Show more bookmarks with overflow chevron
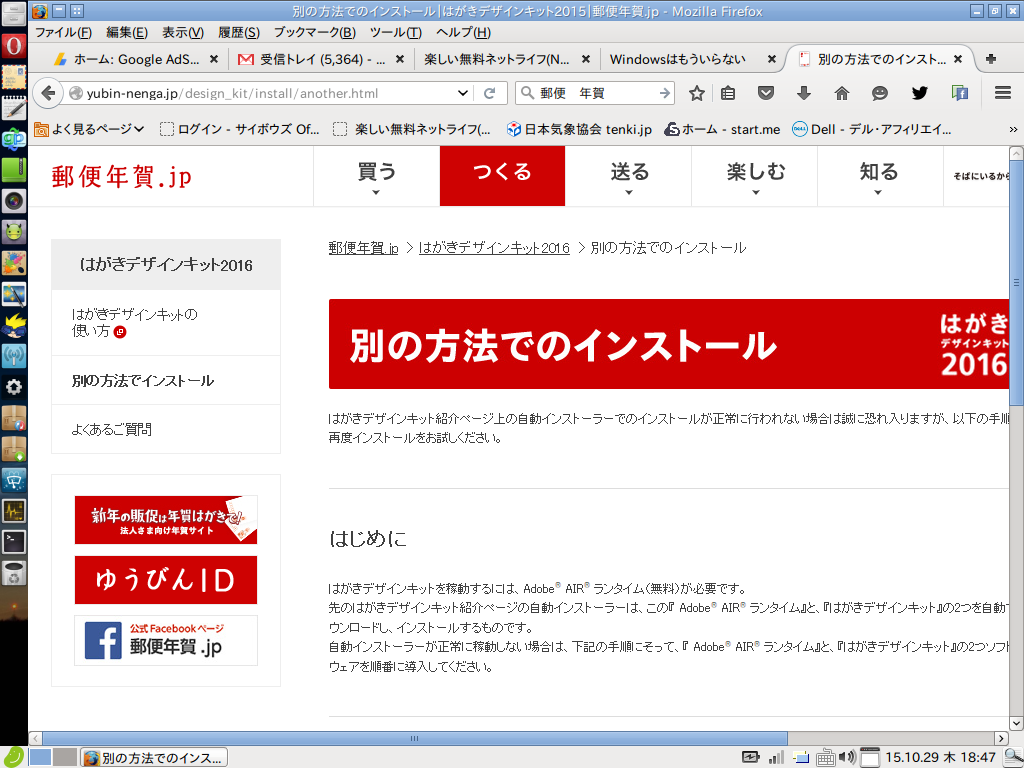 [1013, 129]
